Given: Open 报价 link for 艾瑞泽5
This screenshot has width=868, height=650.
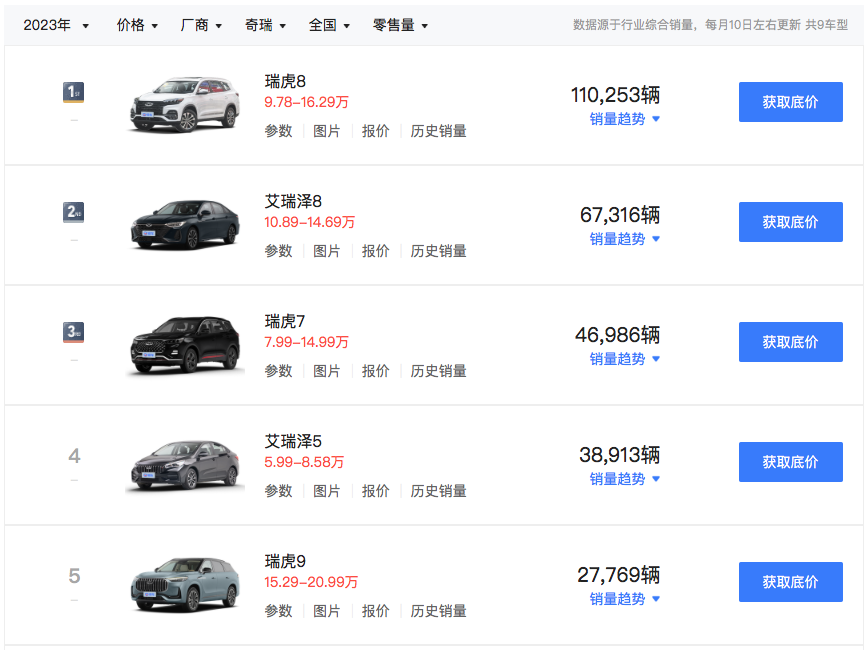Looking at the screenshot, I should [x=375, y=491].
